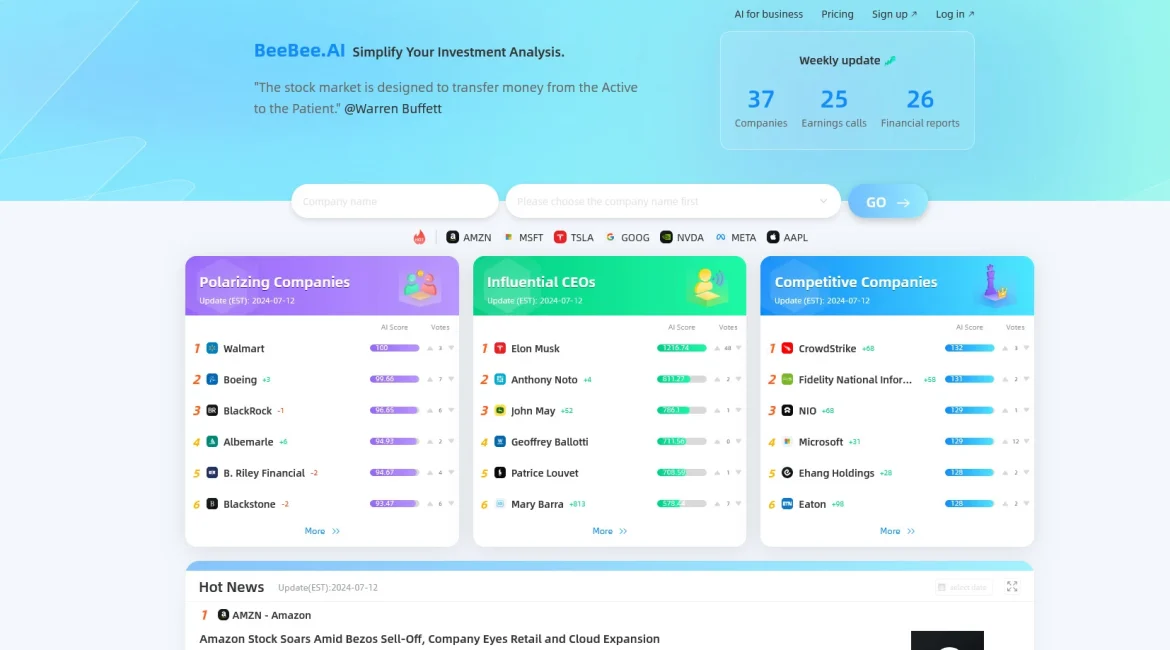
Task: Click the Mary Barra company icon
Action: click(500, 504)
